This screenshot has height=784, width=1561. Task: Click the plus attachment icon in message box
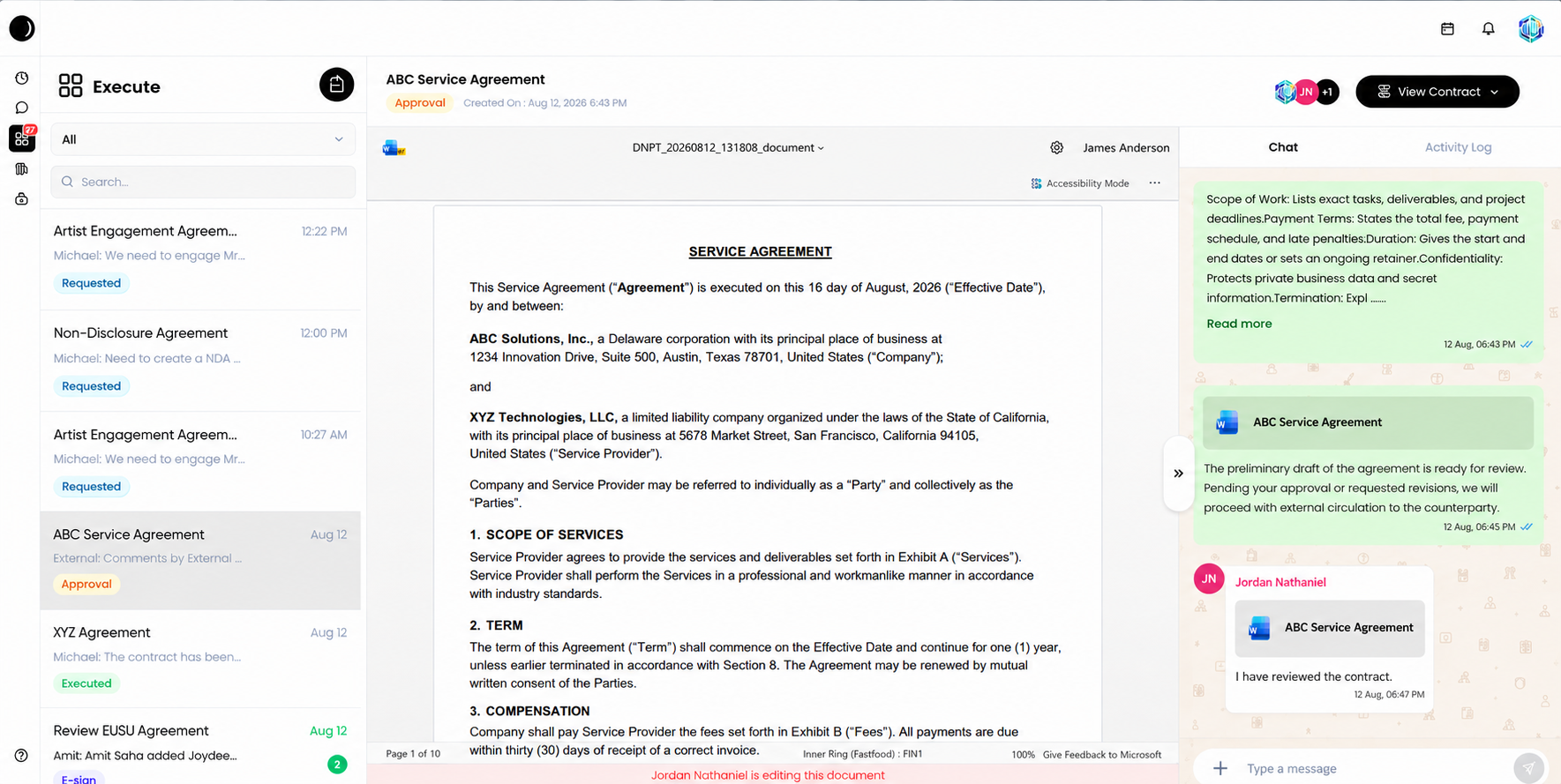point(1220,768)
